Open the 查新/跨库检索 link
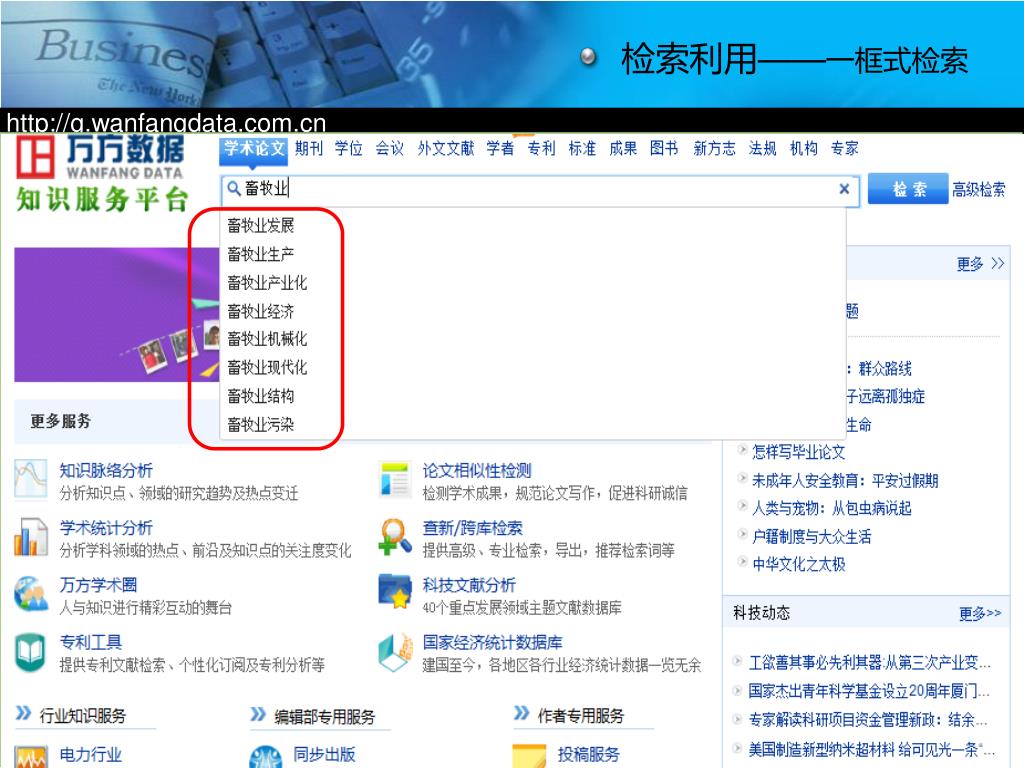This screenshot has width=1024, height=768. click(472, 528)
